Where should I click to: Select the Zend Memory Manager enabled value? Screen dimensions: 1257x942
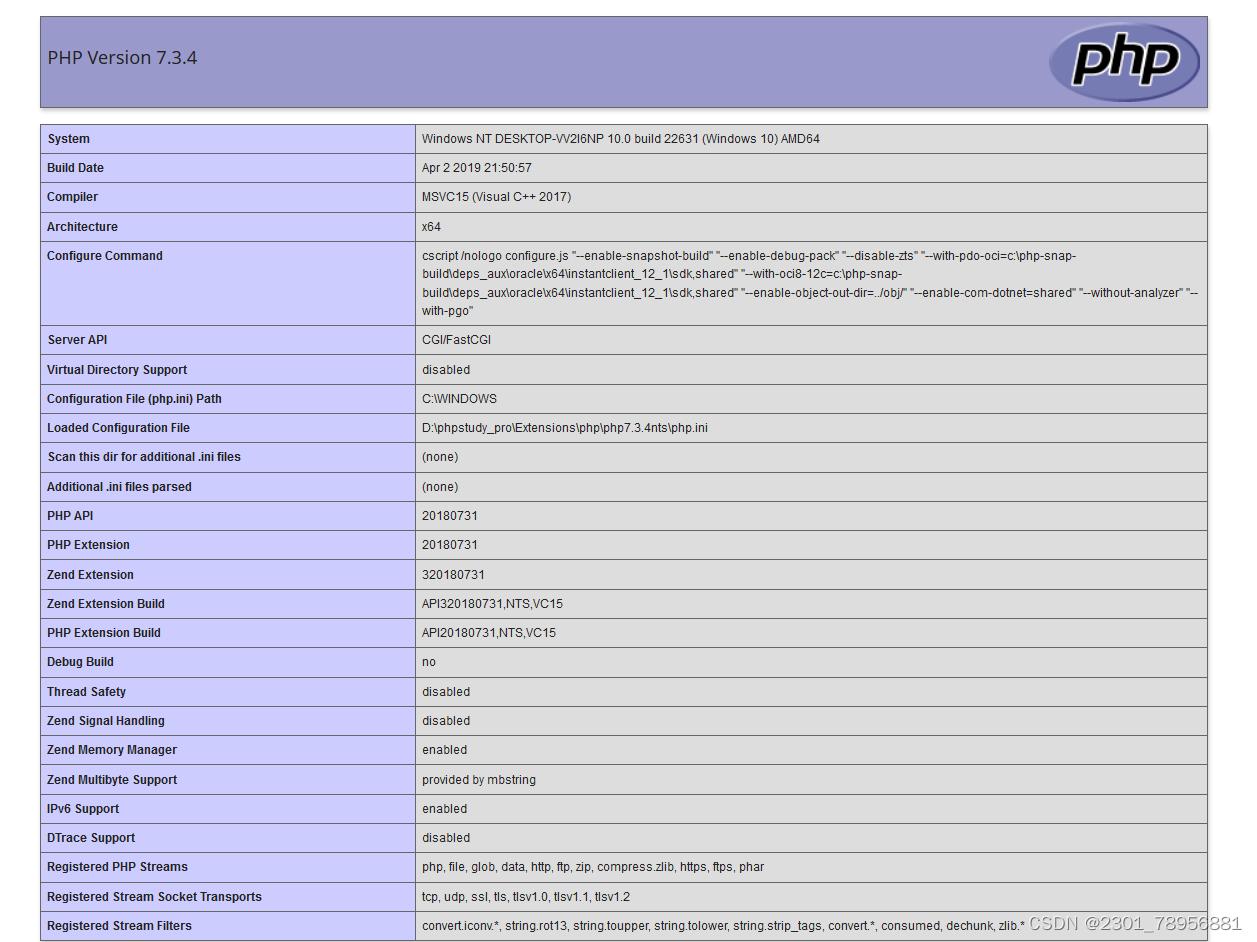[444, 750]
